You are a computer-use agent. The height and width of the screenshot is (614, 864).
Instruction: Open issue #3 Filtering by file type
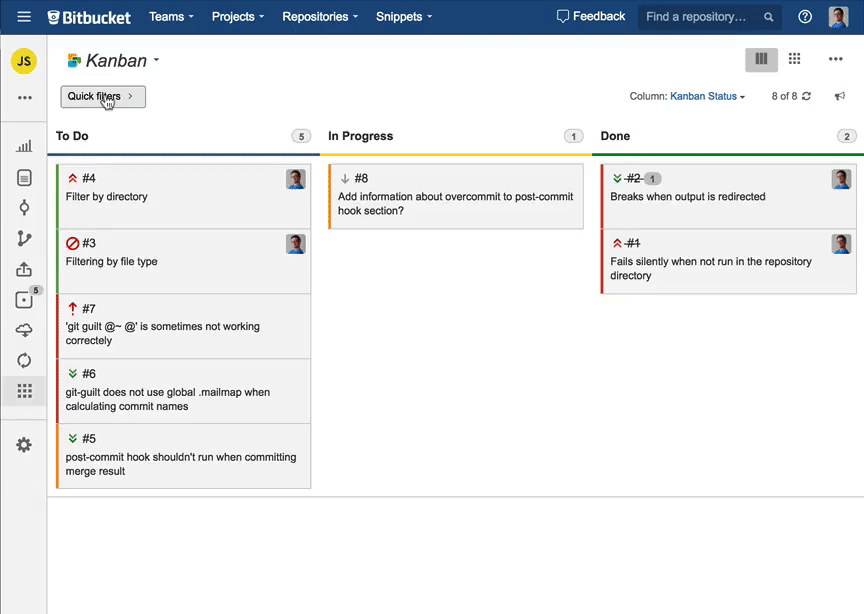pyautogui.click(x=183, y=261)
